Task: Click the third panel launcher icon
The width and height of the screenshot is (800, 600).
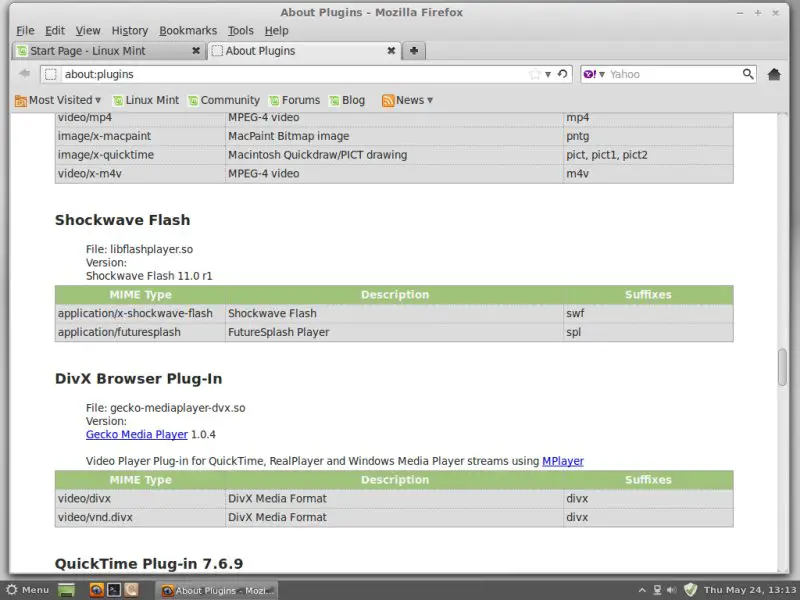Action: (x=131, y=590)
